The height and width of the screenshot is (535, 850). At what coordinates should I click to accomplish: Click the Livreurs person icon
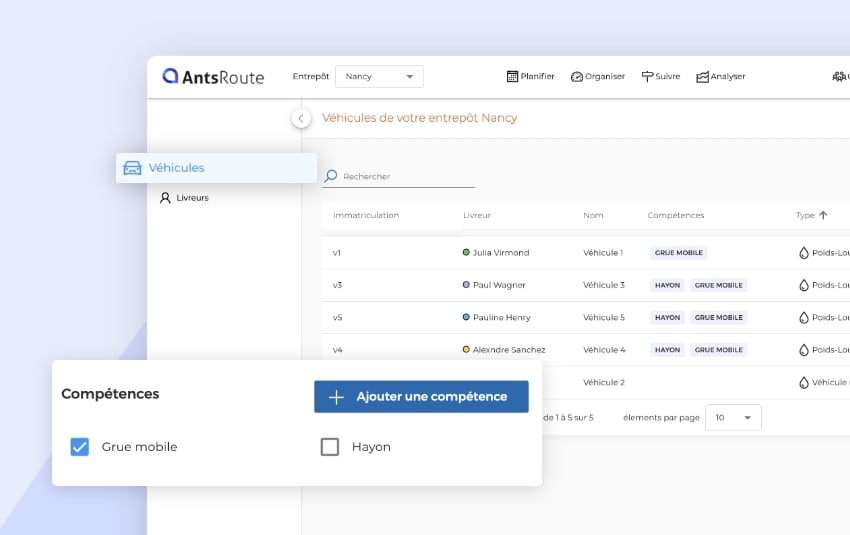(x=166, y=198)
